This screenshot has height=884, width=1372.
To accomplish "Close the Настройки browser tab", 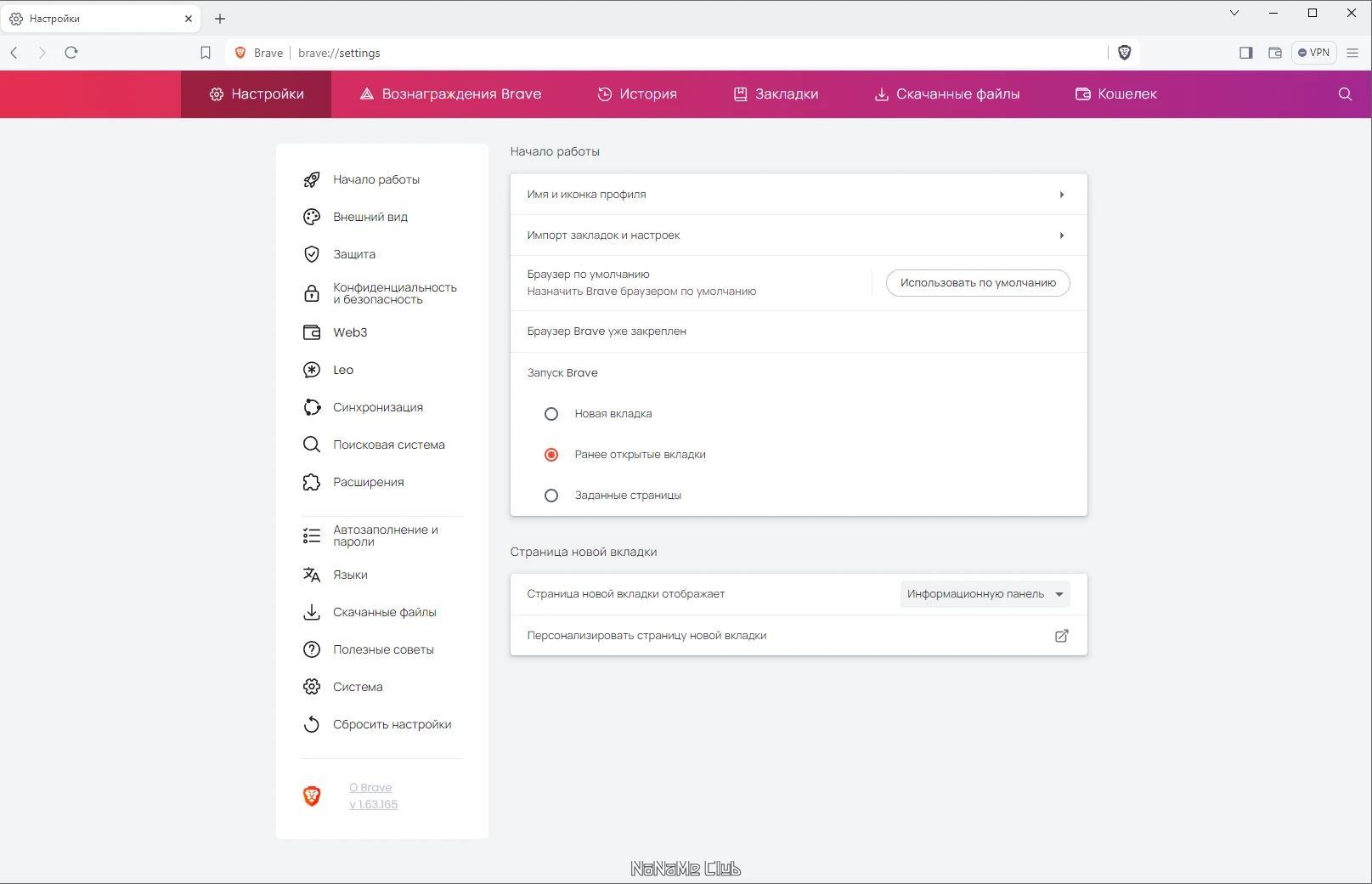I will point(189,18).
